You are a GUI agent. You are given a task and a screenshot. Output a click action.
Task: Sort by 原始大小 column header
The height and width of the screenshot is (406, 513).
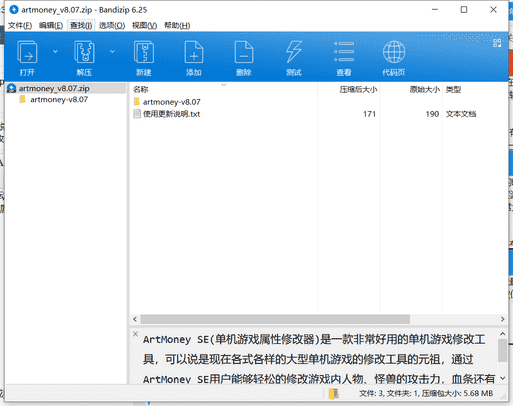[424, 89]
